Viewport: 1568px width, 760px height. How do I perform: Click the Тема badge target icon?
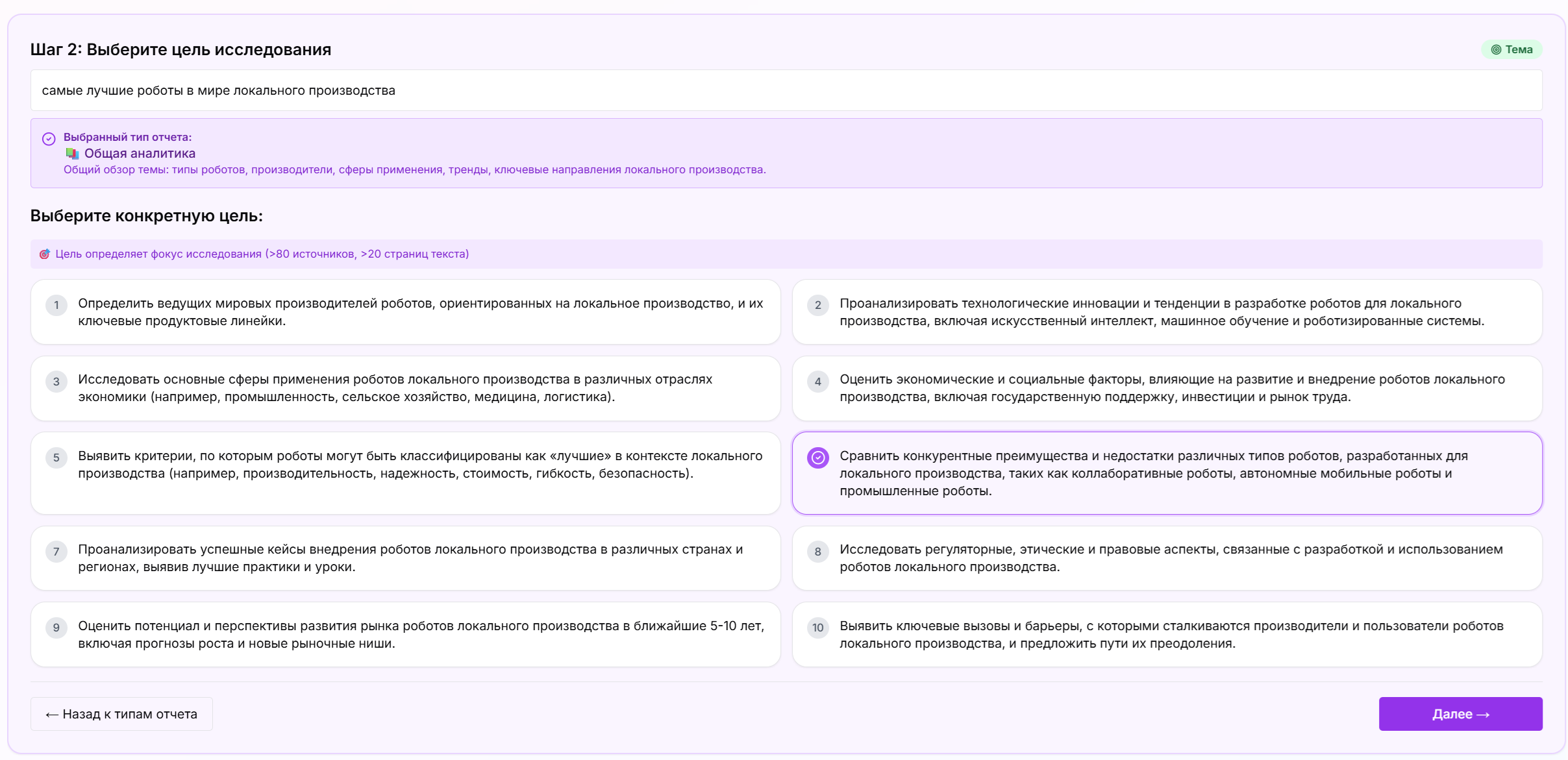[1496, 50]
